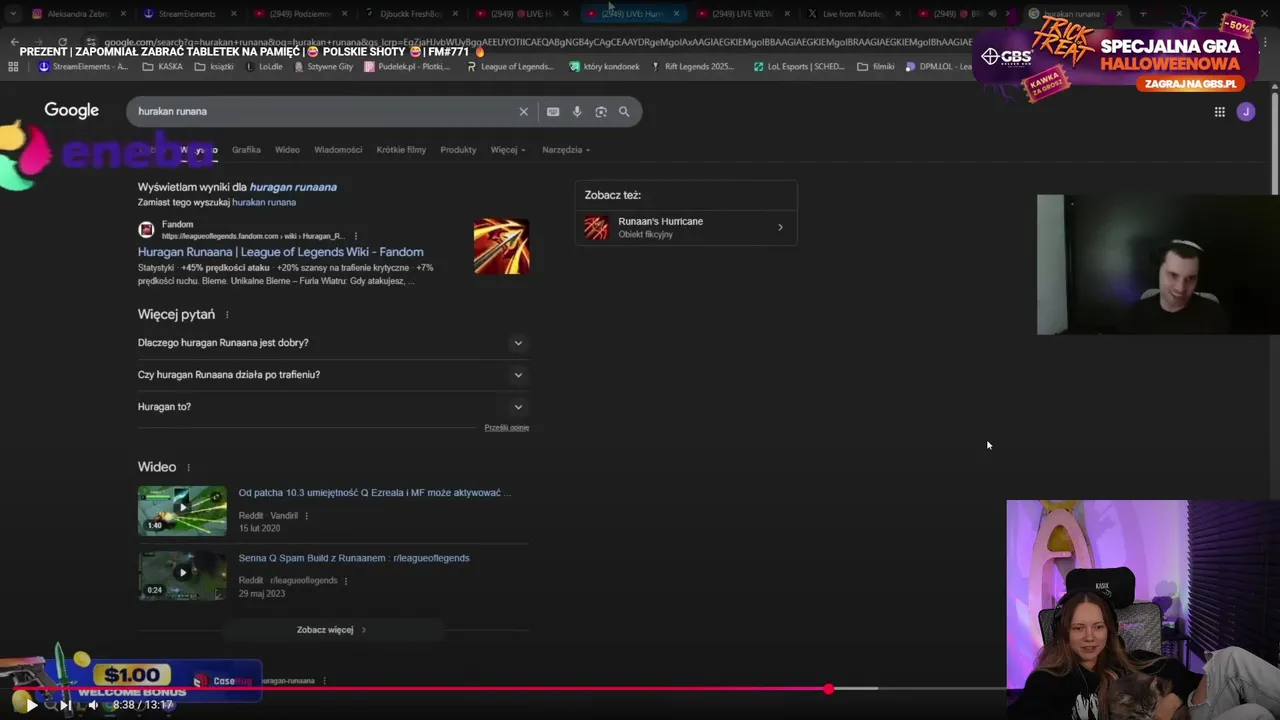Open the Rift Legends 2025 bookmark
The height and width of the screenshot is (720, 1280).
click(x=693, y=67)
